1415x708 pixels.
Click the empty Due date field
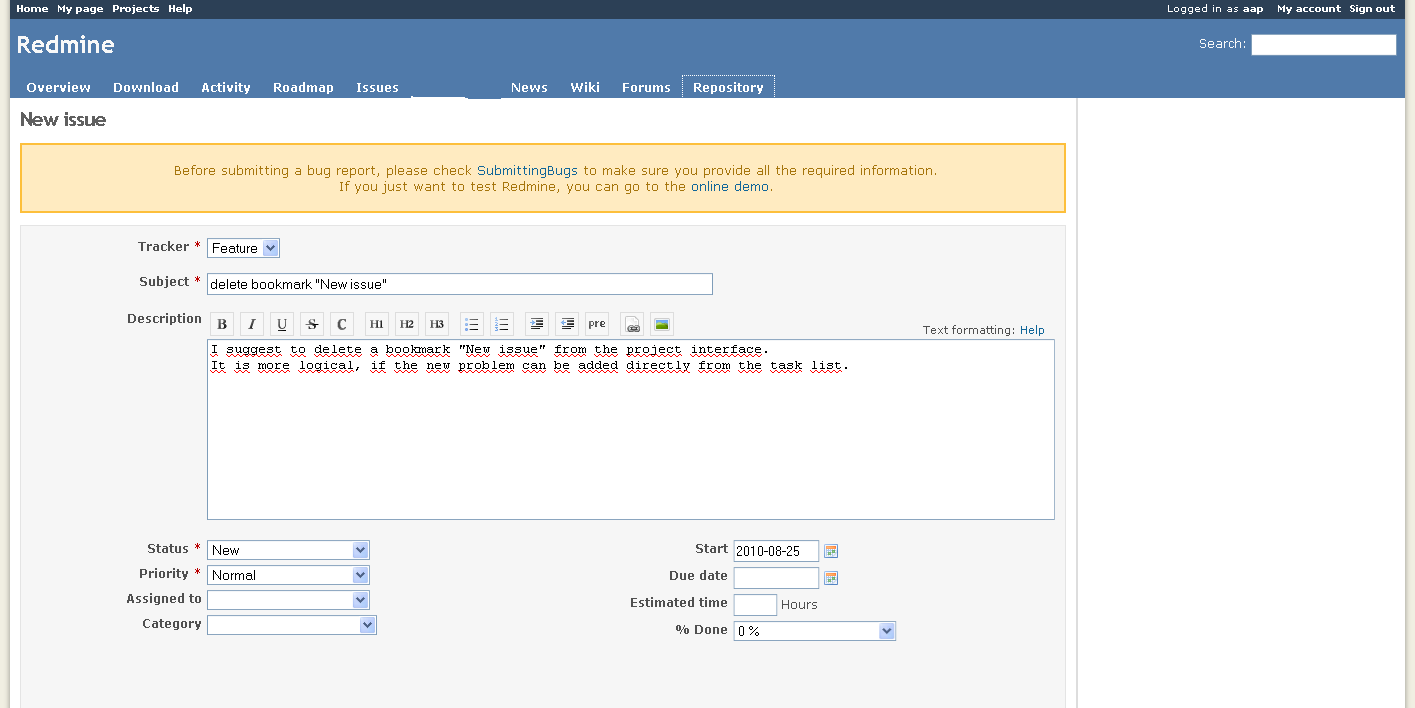pos(776,578)
